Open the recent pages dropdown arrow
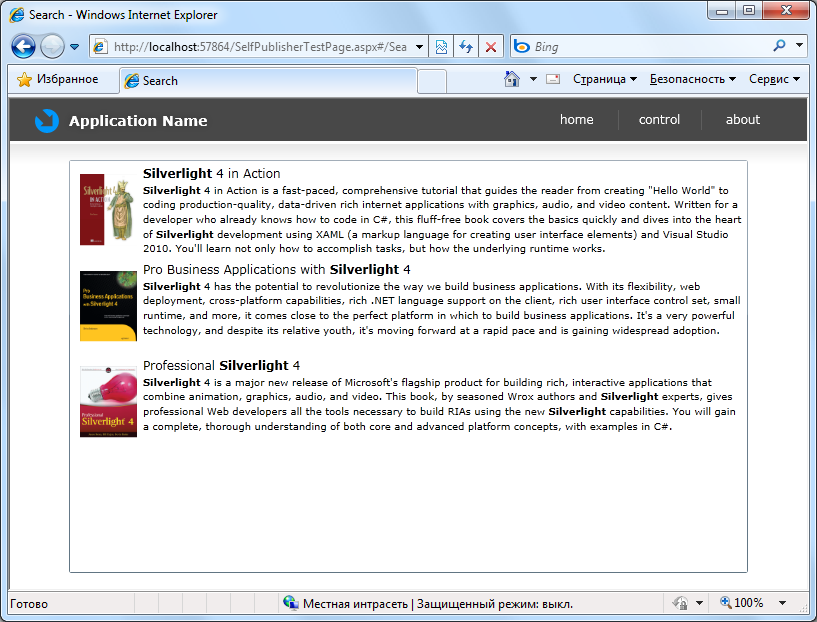Screen dimensions: 817x622 74,47
